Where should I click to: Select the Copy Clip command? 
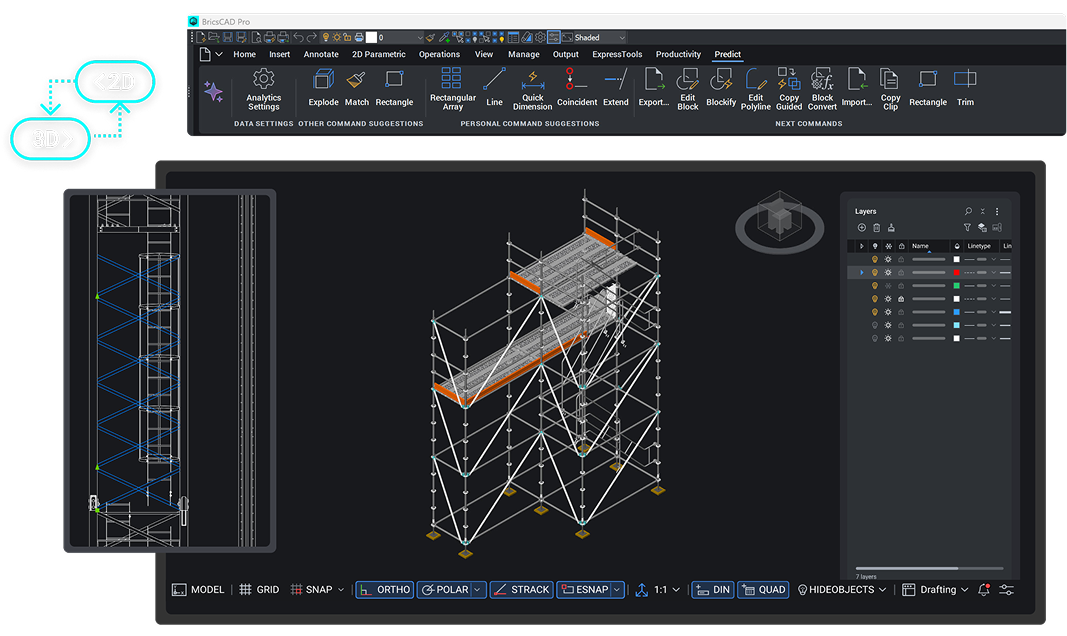(x=890, y=89)
